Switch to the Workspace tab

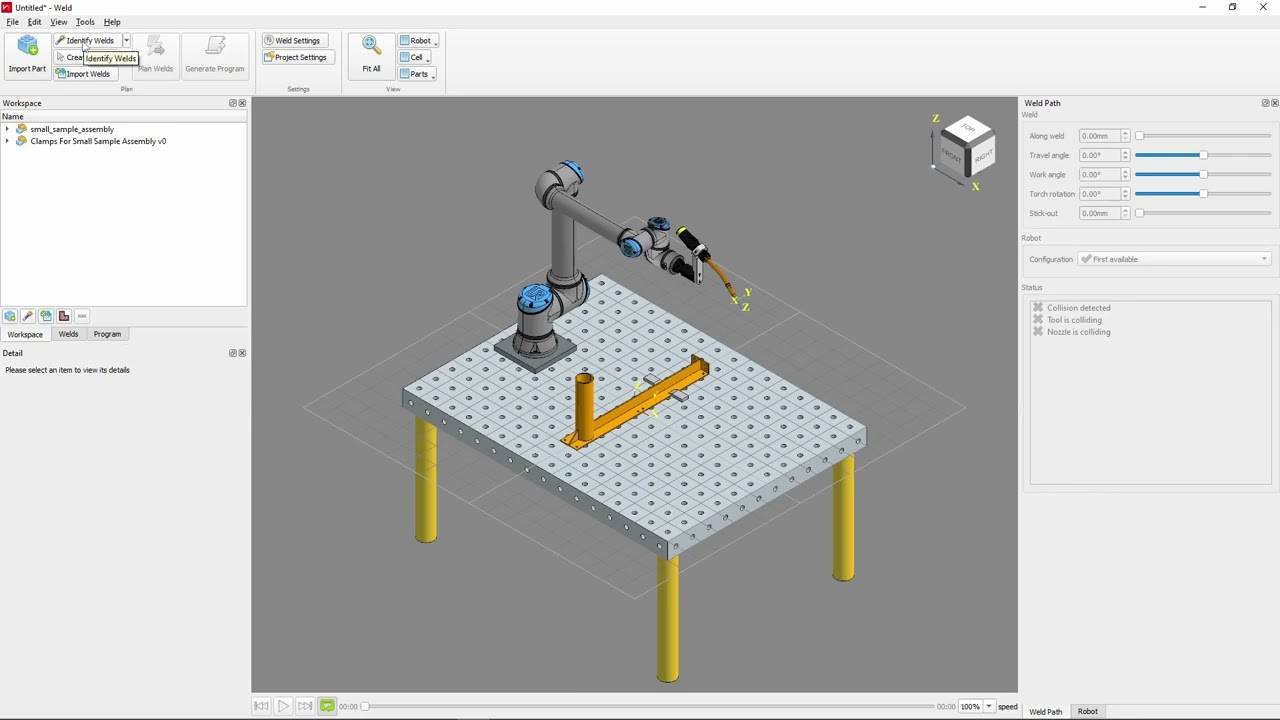point(25,334)
